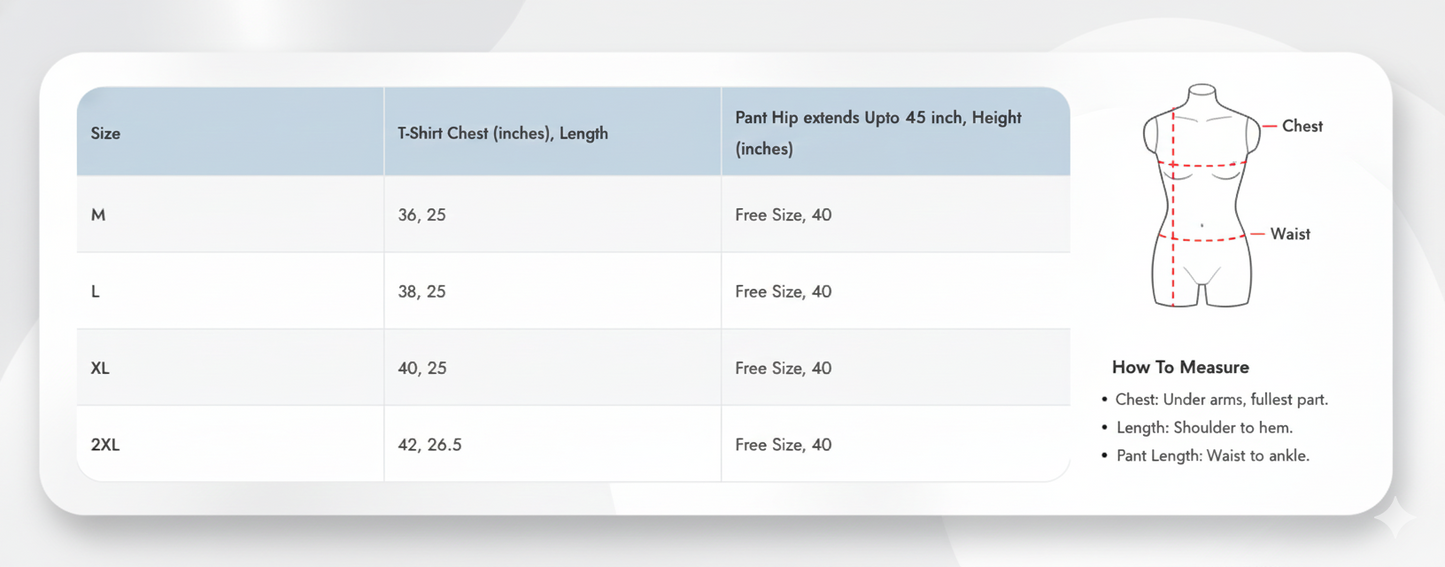Image resolution: width=1445 pixels, height=567 pixels.
Task: Click the 38, 25 chest measurement cell
Action: tap(422, 292)
